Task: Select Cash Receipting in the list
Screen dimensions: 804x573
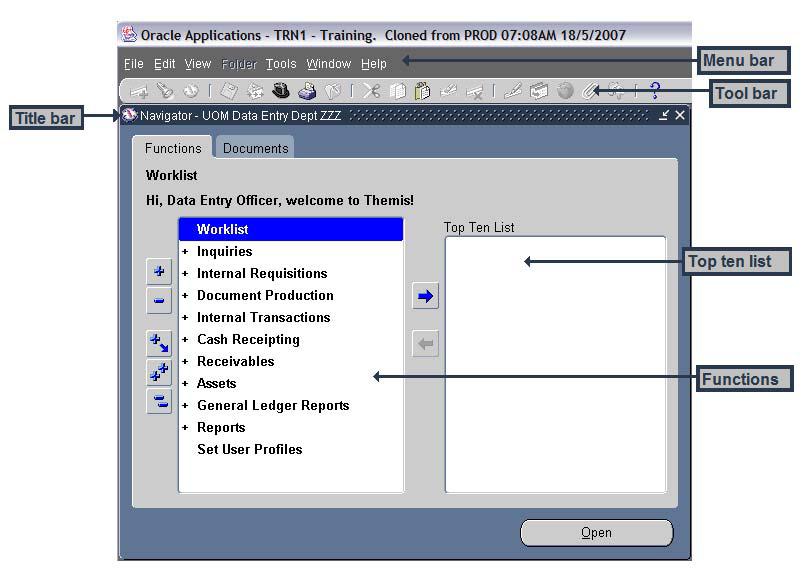Action: click(x=248, y=340)
